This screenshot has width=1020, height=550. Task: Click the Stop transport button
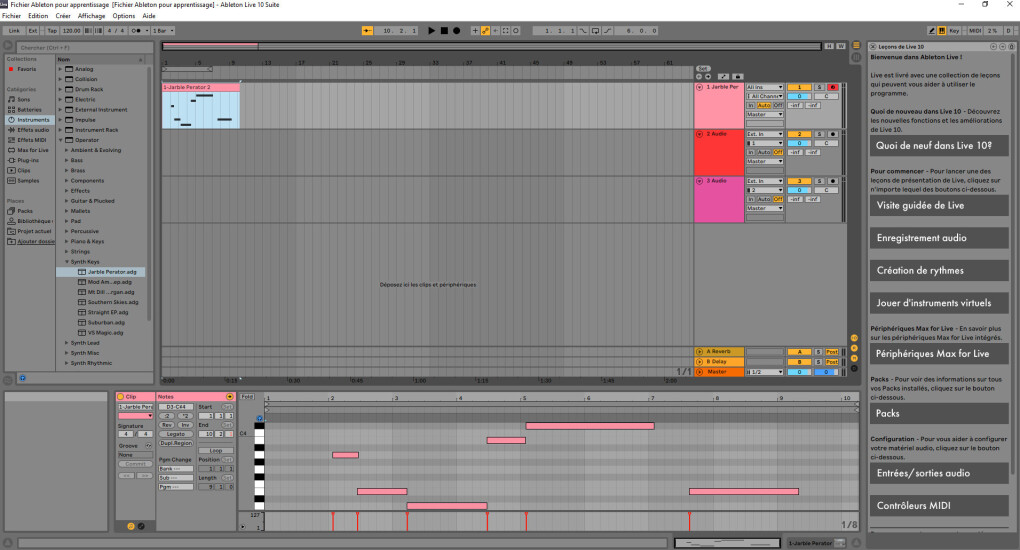444,31
